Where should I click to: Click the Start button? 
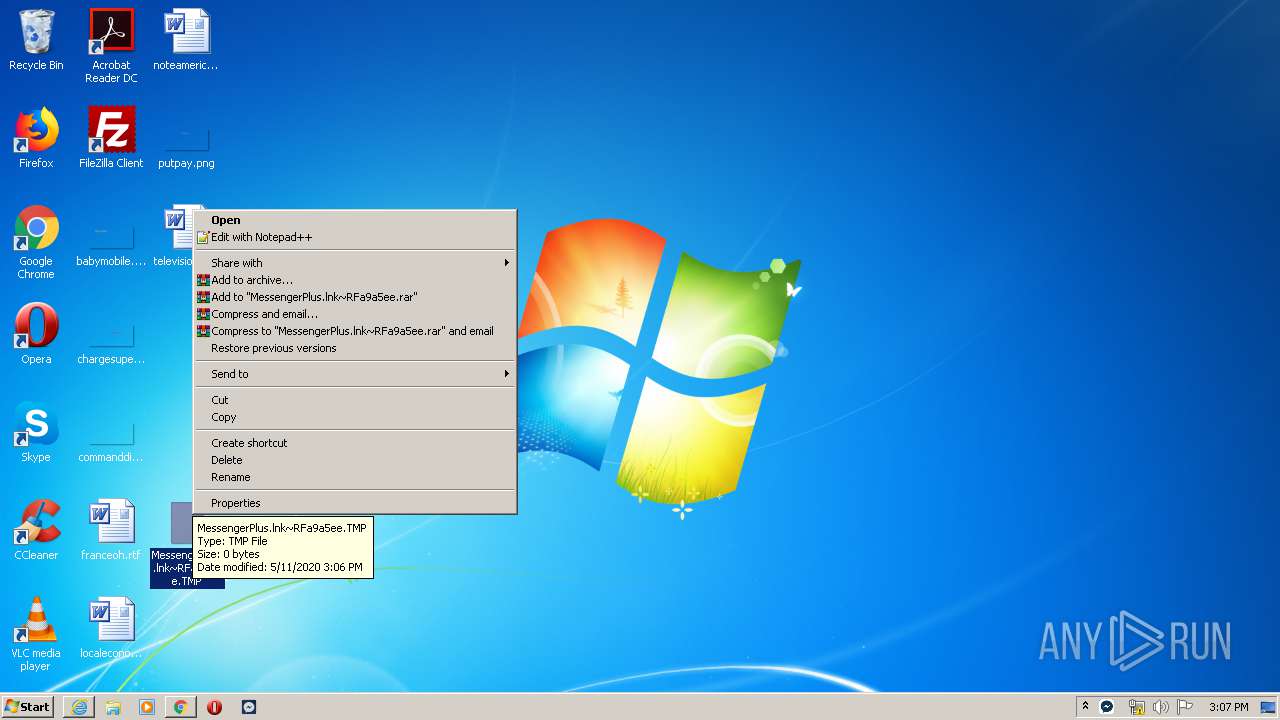pyautogui.click(x=28, y=707)
